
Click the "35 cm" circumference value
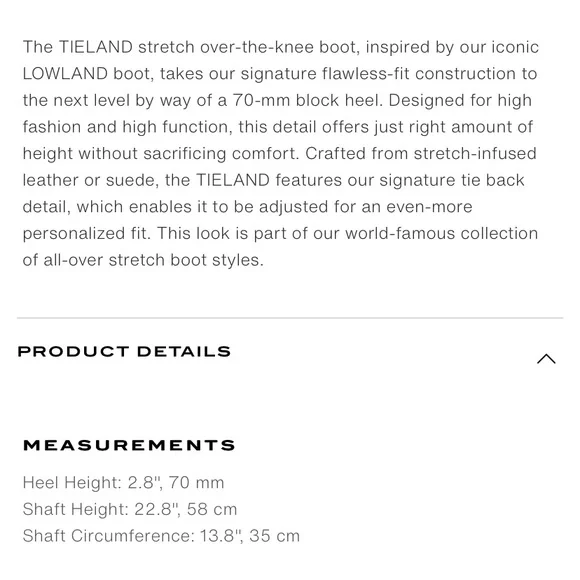274,536
